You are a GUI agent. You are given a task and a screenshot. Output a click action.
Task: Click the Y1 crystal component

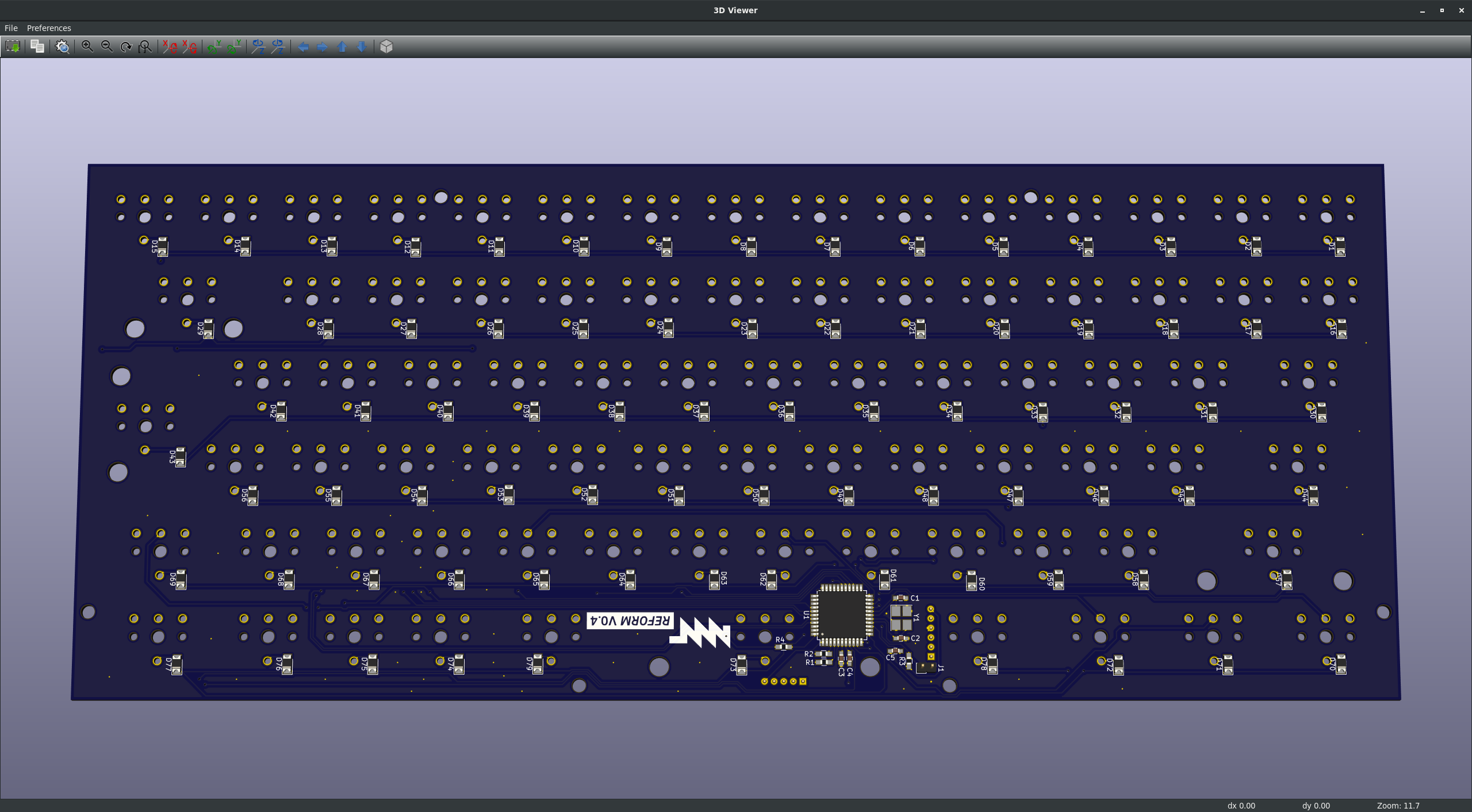click(x=901, y=618)
